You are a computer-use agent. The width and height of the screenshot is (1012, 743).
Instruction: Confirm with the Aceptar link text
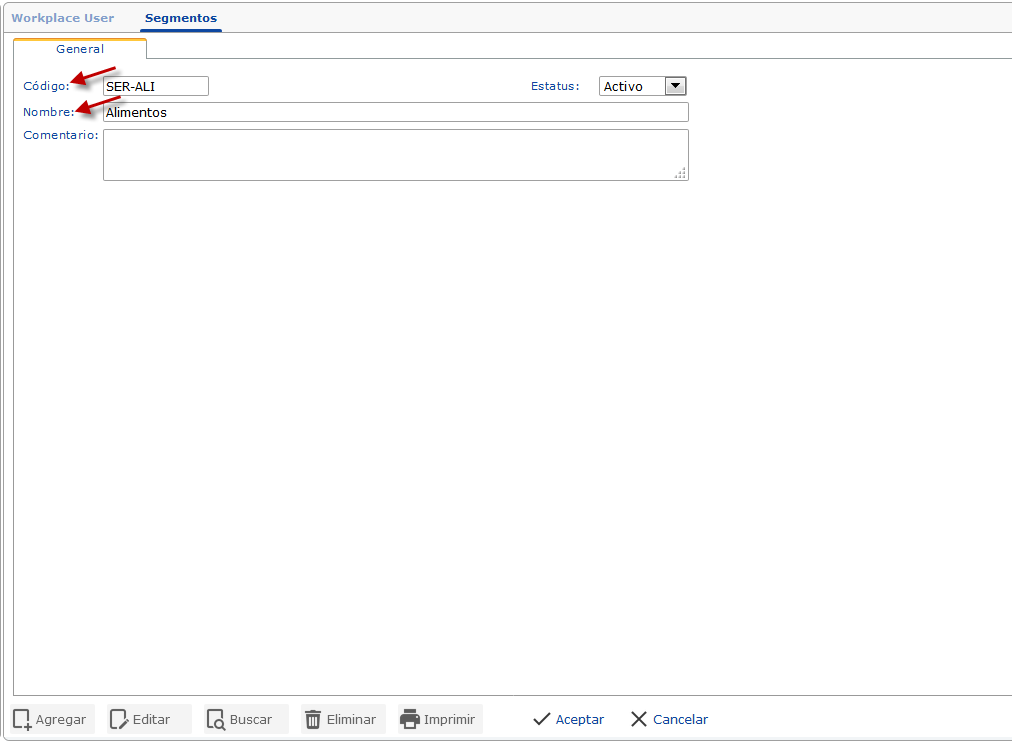click(580, 719)
